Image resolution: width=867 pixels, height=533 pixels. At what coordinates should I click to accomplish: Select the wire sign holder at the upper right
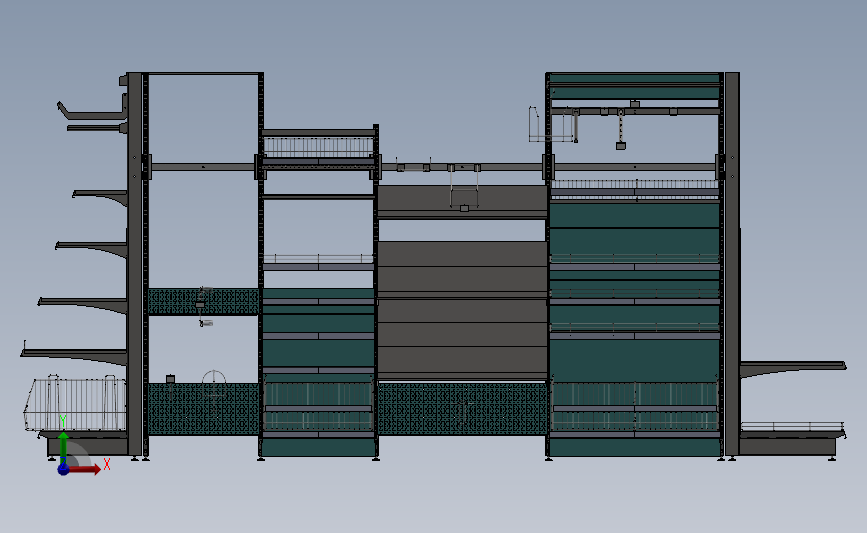pos(552,125)
